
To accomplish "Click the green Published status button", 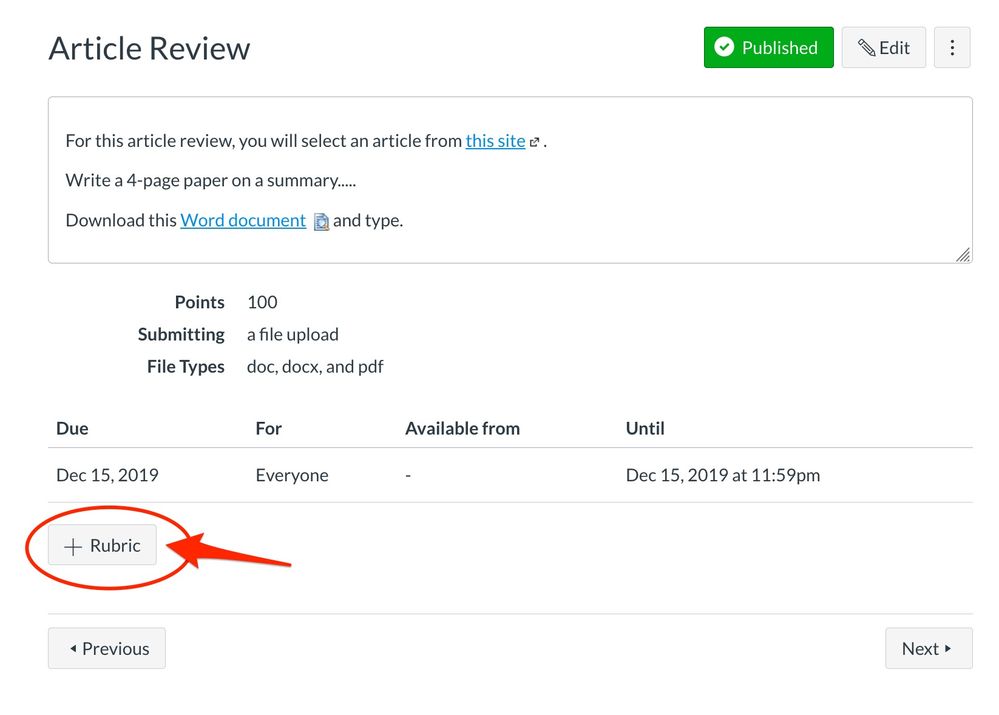I will [x=768, y=48].
